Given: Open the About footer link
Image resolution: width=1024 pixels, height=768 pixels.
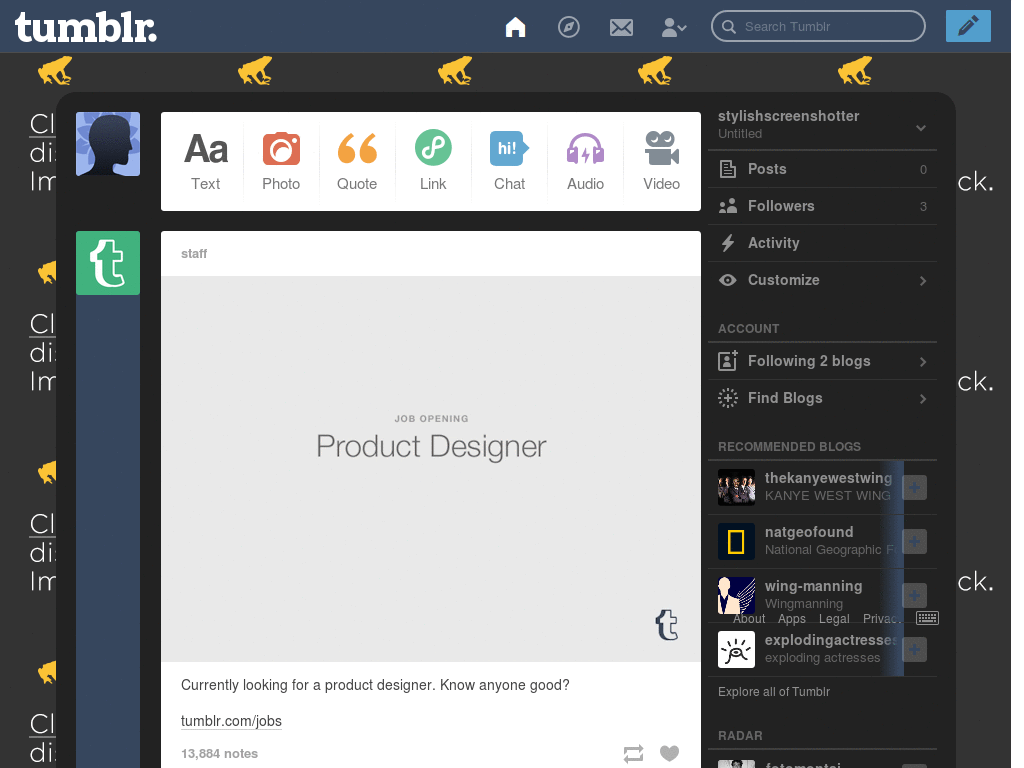Looking at the screenshot, I should click(x=748, y=618).
